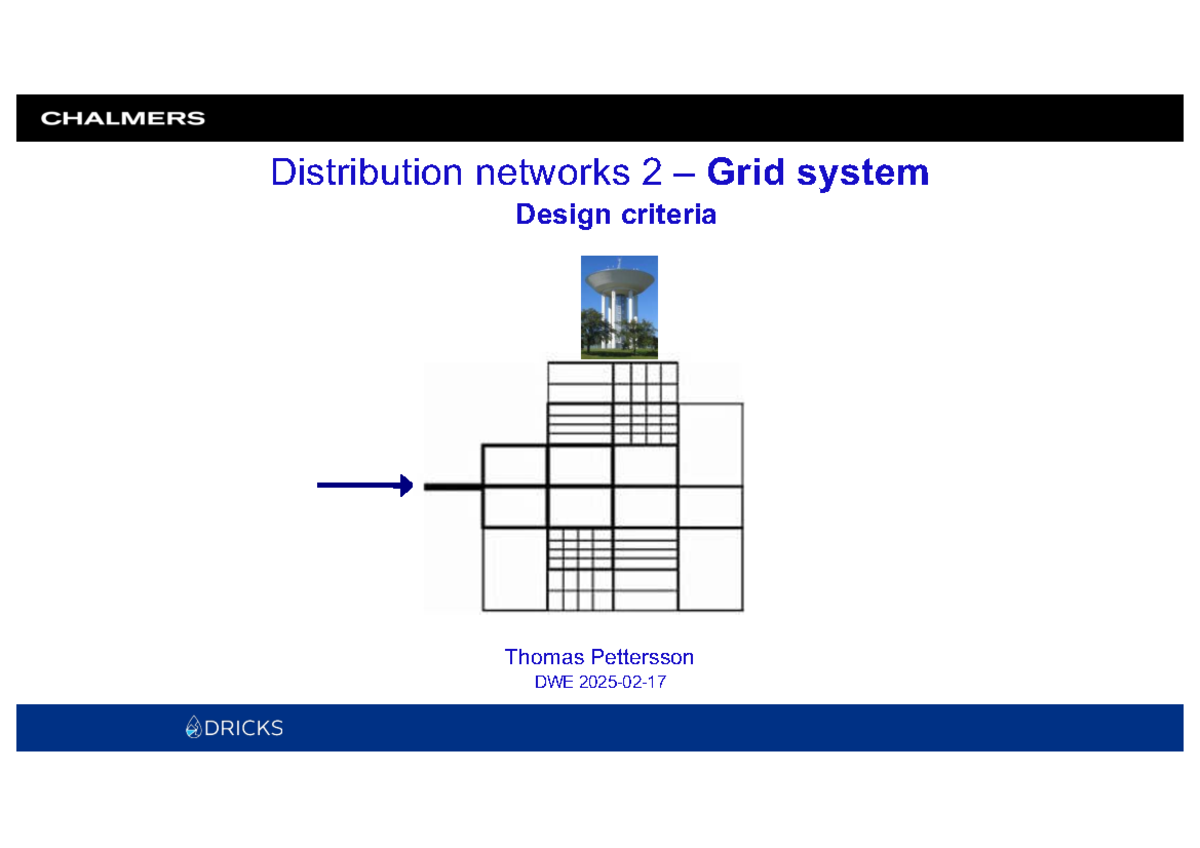Click the water tower photo
Viewport: 1200px width, 848px height.
pos(620,307)
